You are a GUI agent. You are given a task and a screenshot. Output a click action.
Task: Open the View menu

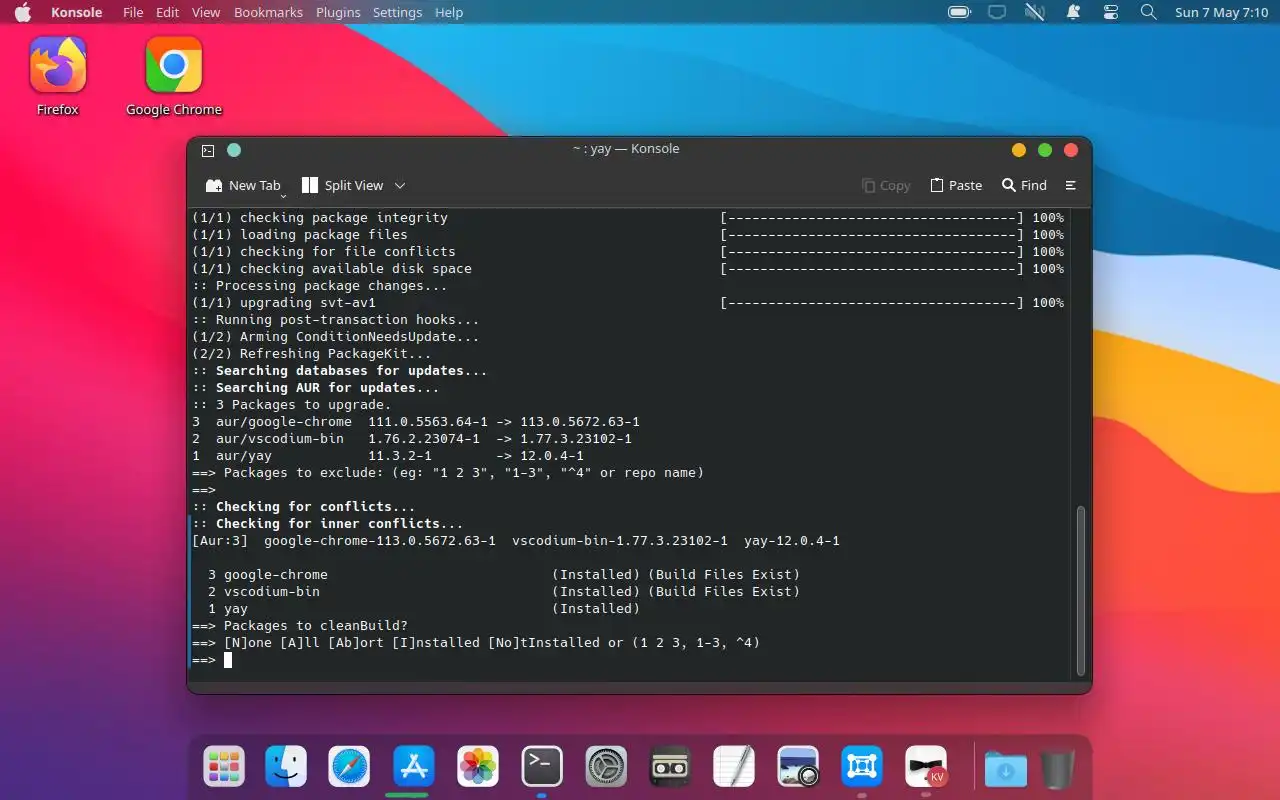point(206,12)
